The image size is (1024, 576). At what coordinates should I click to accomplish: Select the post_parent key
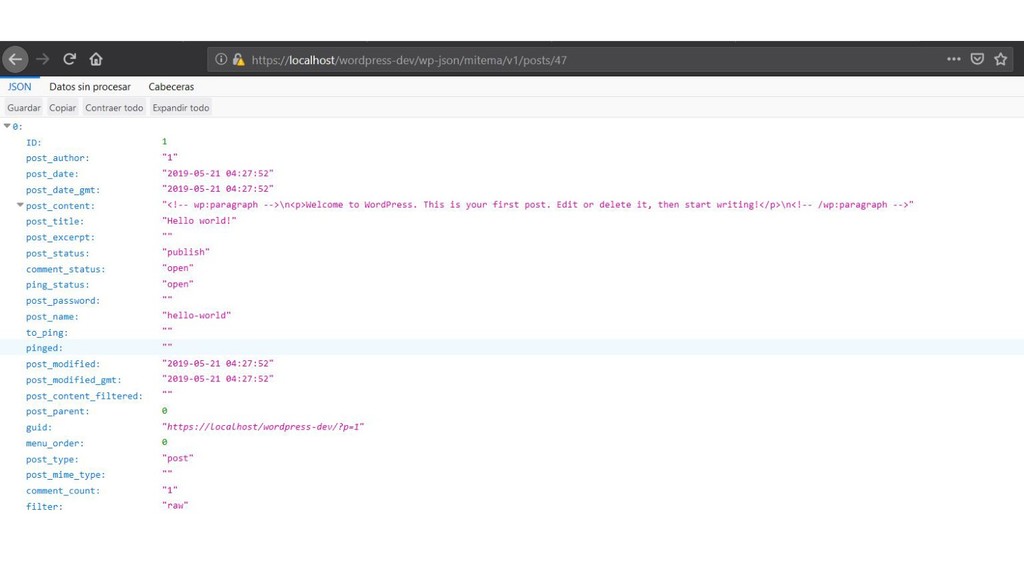click(57, 411)
